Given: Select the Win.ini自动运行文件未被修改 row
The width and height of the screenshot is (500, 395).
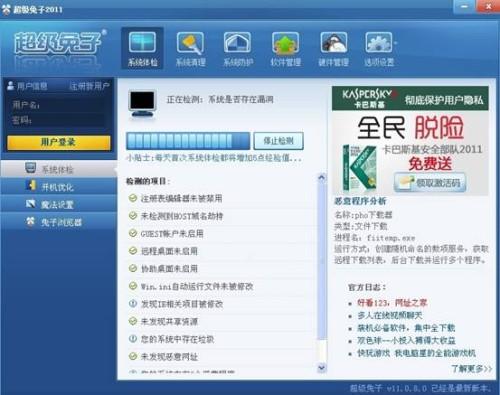Looking at the screenshot, I should pos(220,286).
